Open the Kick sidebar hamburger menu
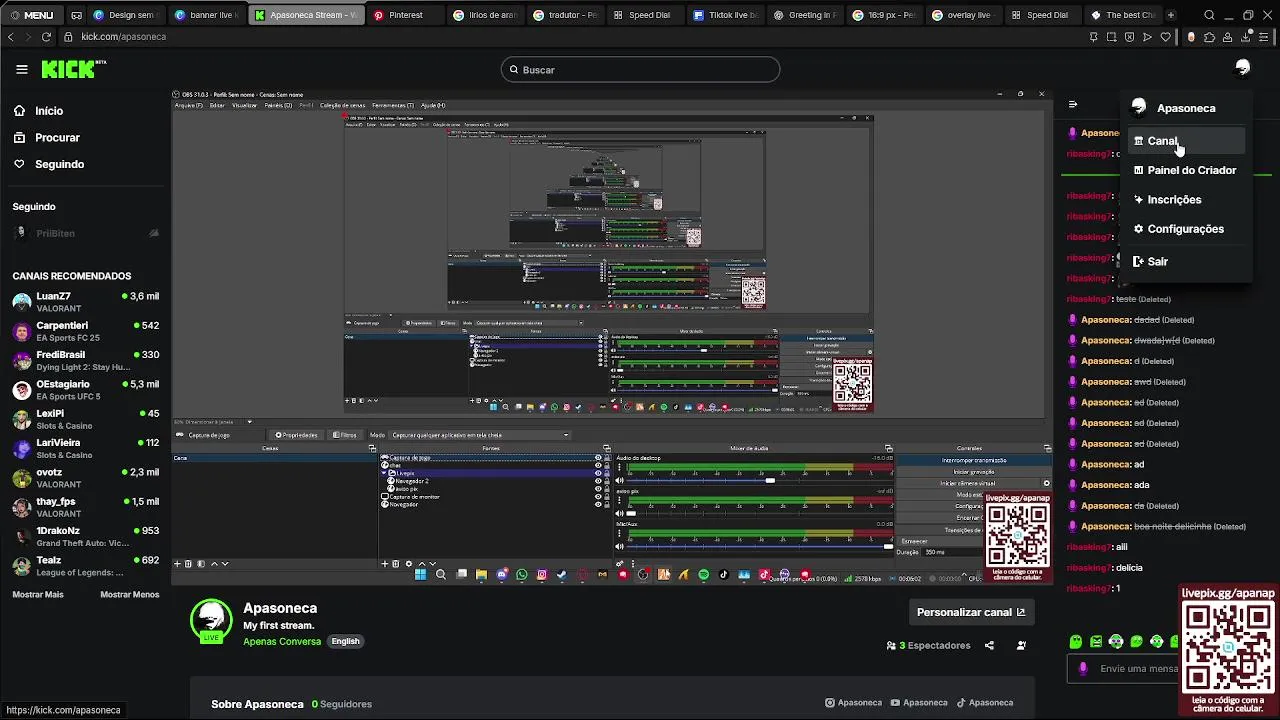Viewport: 1280px width, 720px height. point(22,69)
